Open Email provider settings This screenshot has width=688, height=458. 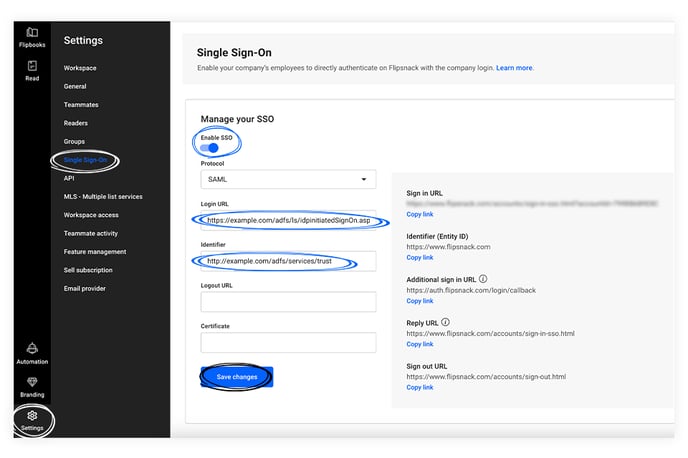85,289
